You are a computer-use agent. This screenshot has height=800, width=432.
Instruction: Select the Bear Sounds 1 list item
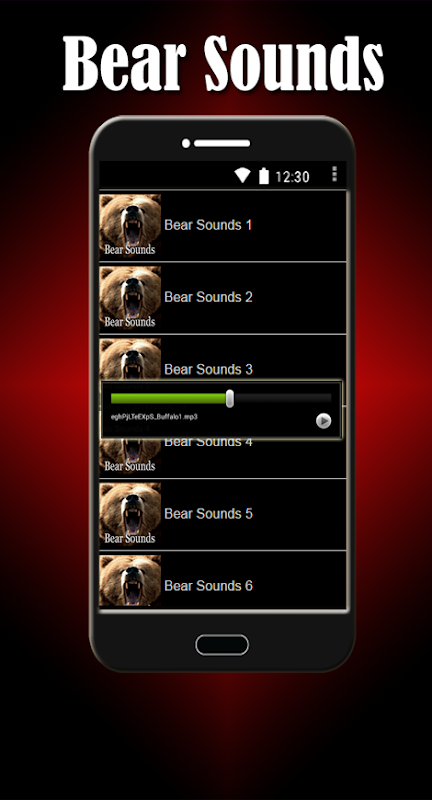pyautogui.click(x=223, y=226)
